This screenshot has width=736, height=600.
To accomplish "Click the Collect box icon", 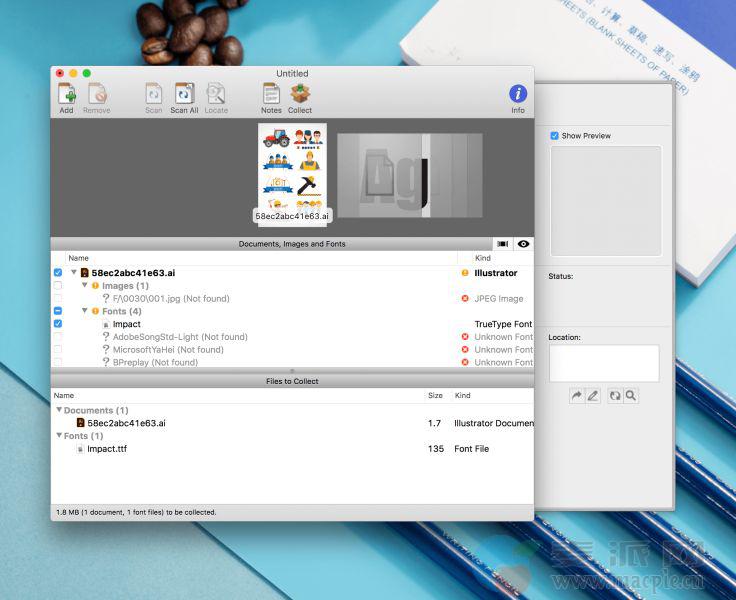I will (x=300, y=94).
